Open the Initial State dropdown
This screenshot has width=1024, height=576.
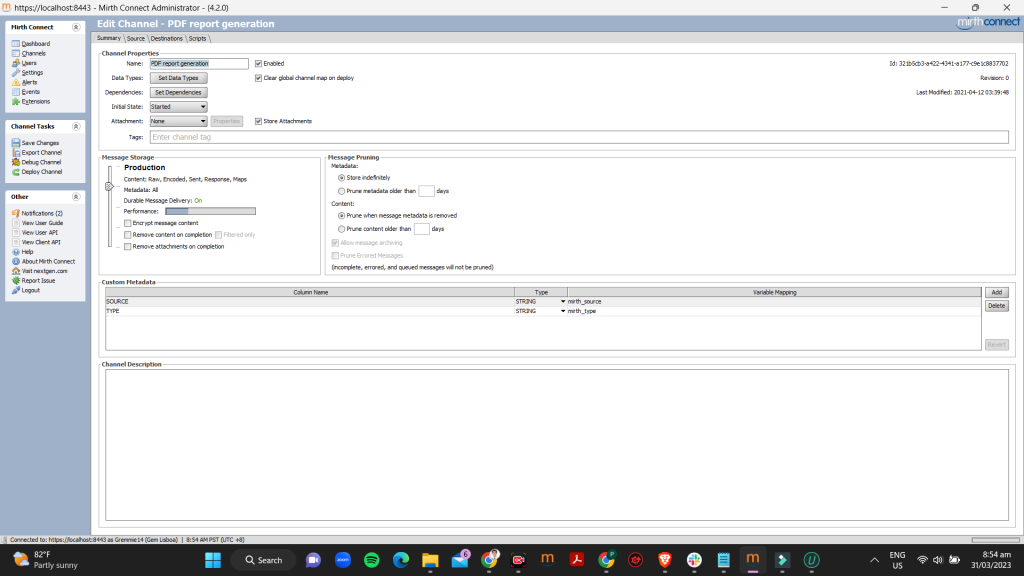(x=178, y=107)
